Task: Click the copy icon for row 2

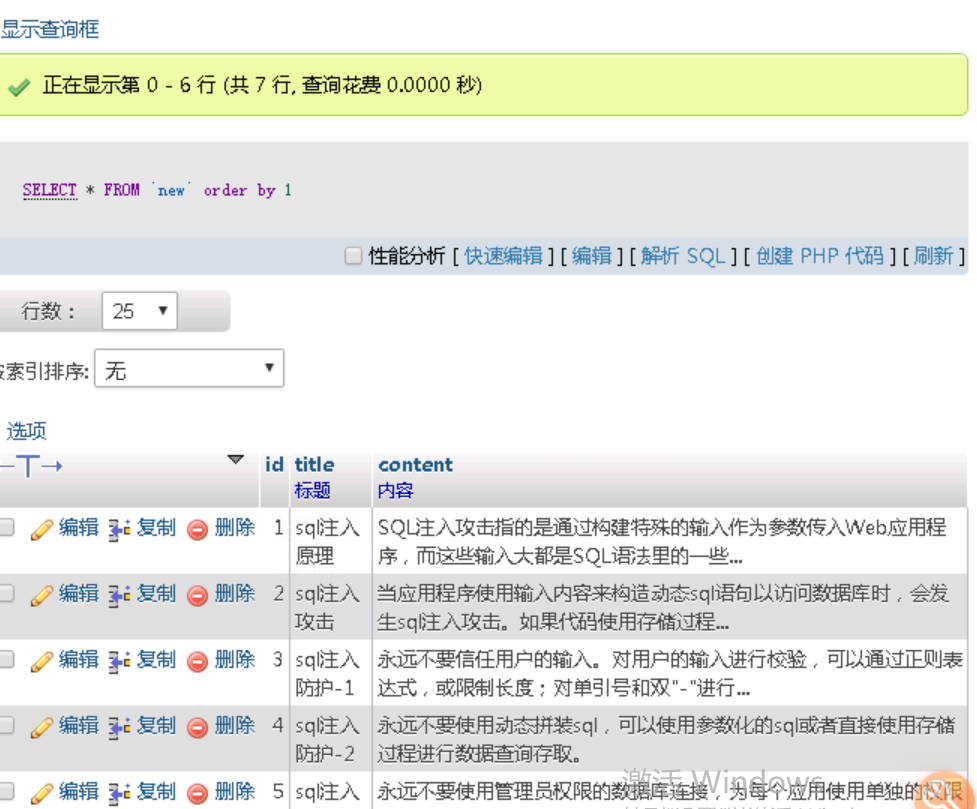Action: (119, 595)
